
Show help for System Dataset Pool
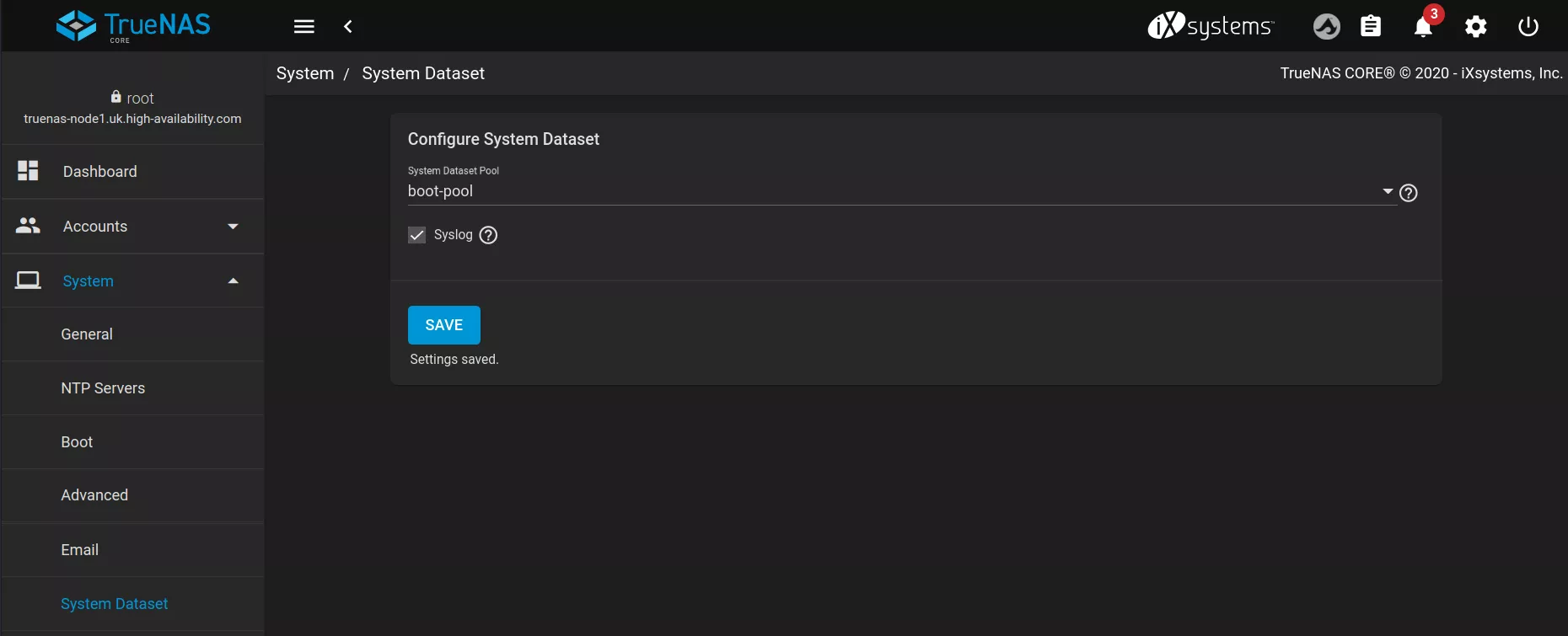(1408, 193)
